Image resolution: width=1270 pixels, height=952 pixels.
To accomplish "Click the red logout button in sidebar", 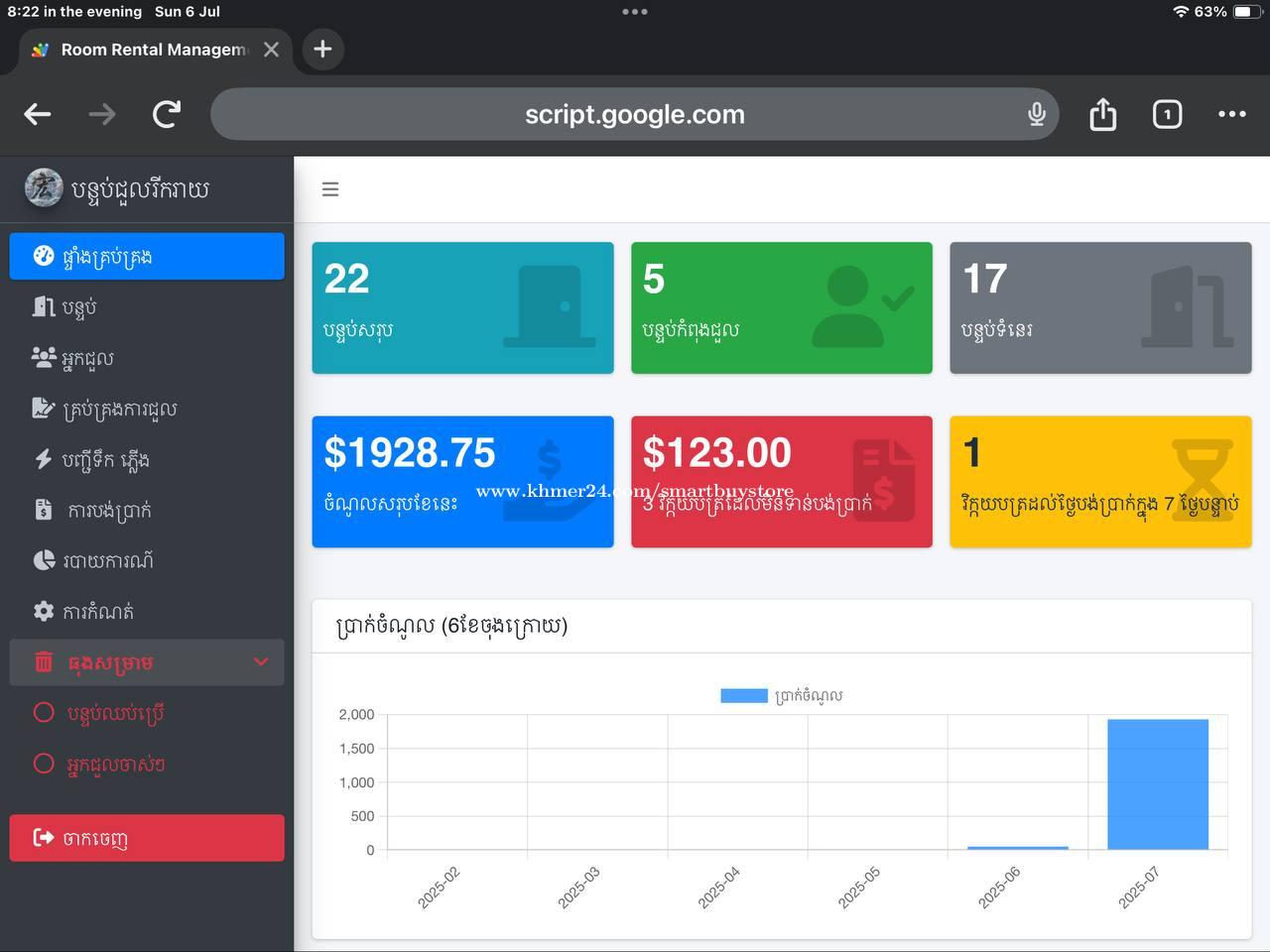I will point(147,838).
